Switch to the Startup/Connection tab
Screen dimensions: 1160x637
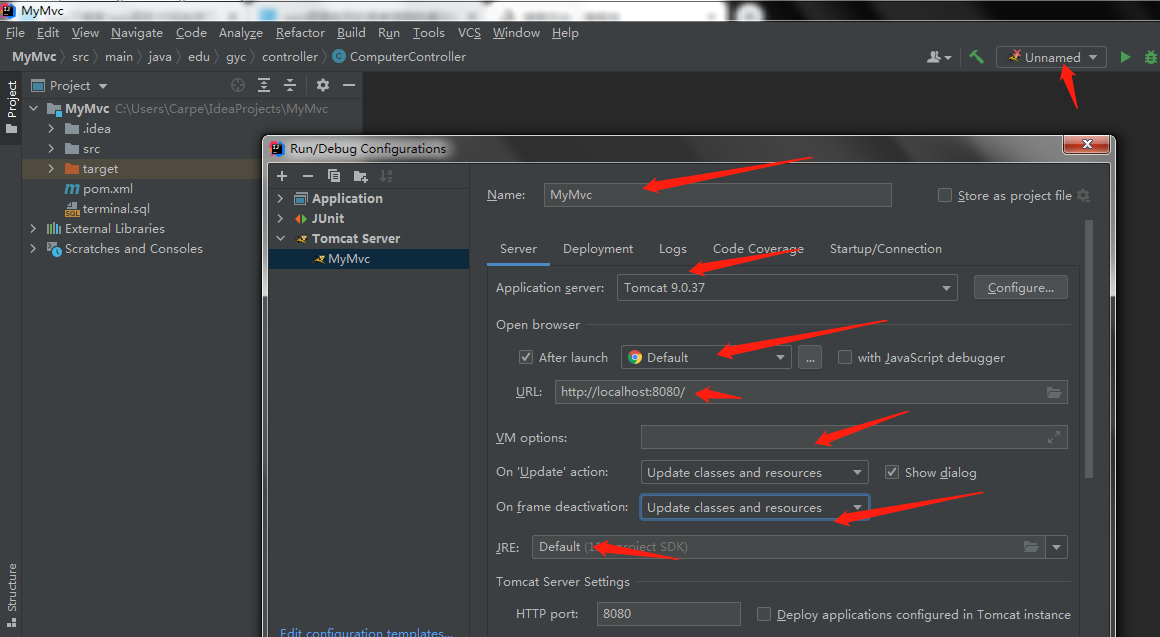pos(886,249)
